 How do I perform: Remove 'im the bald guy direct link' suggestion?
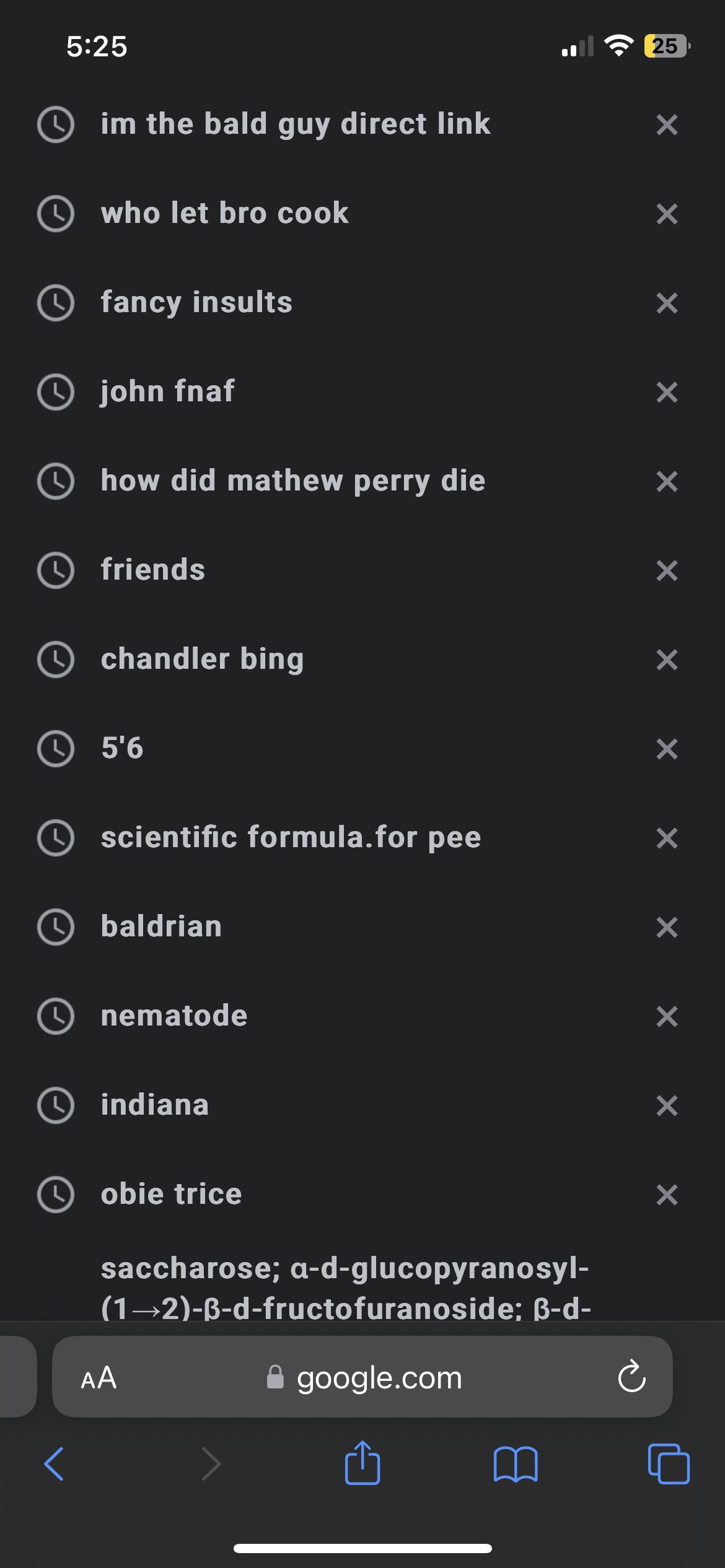[x=667, y=124]
